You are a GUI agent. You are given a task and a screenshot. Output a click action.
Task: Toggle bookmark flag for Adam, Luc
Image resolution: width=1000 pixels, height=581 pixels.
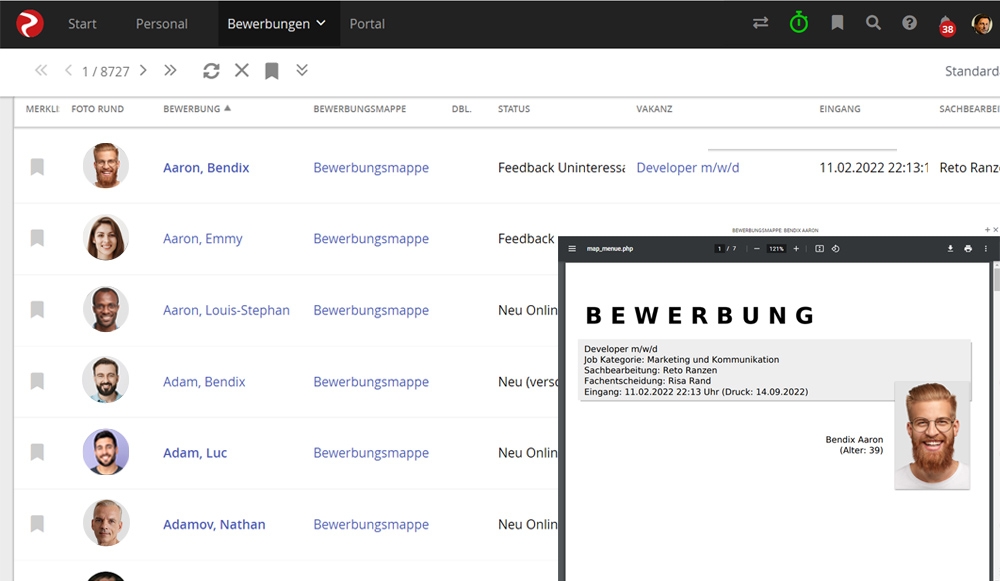coord(37,453)
